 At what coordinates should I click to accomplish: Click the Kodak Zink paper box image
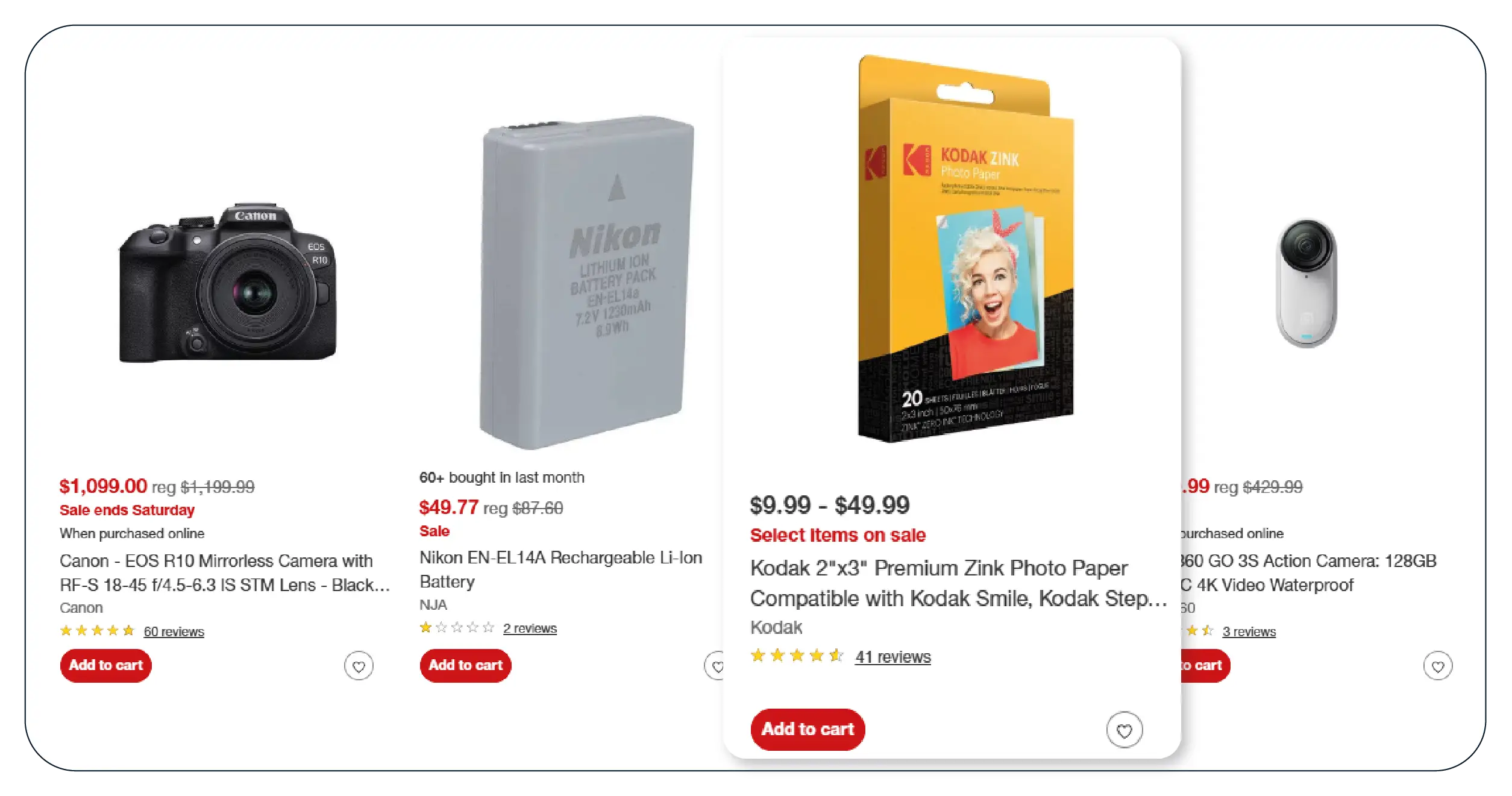click(965, 248)
